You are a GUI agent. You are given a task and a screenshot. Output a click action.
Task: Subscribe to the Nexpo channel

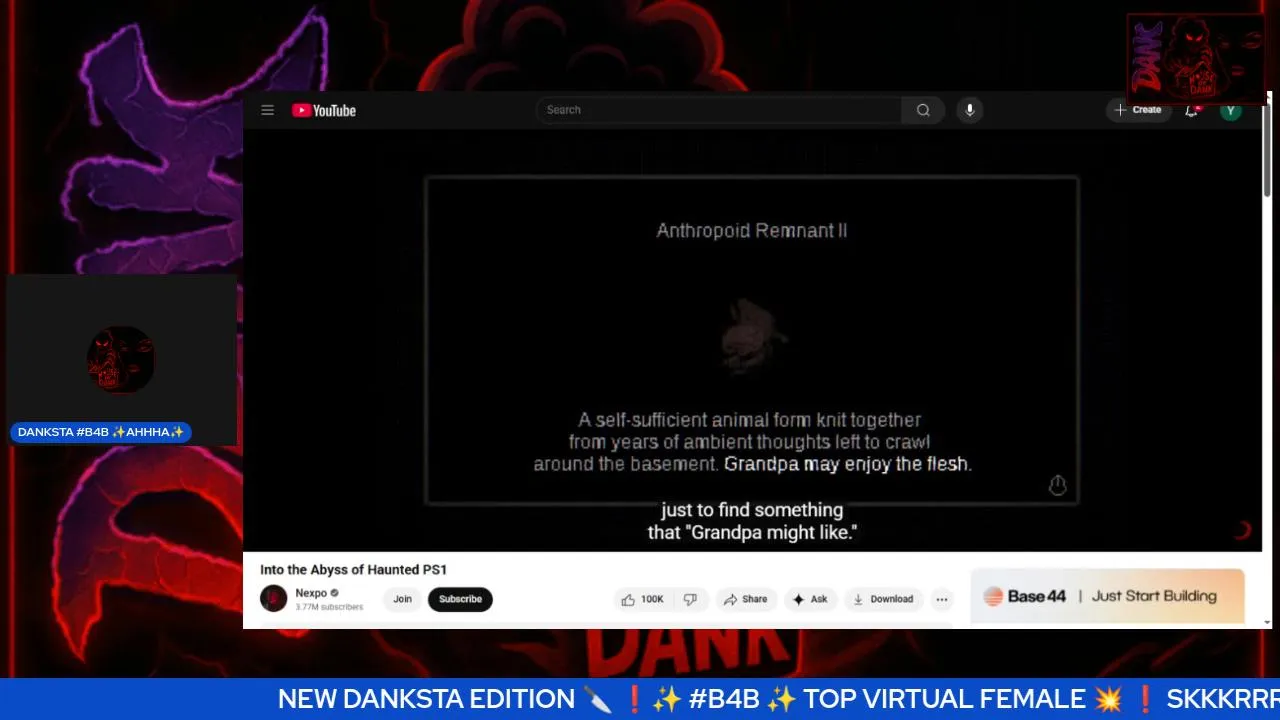[460, 599]
